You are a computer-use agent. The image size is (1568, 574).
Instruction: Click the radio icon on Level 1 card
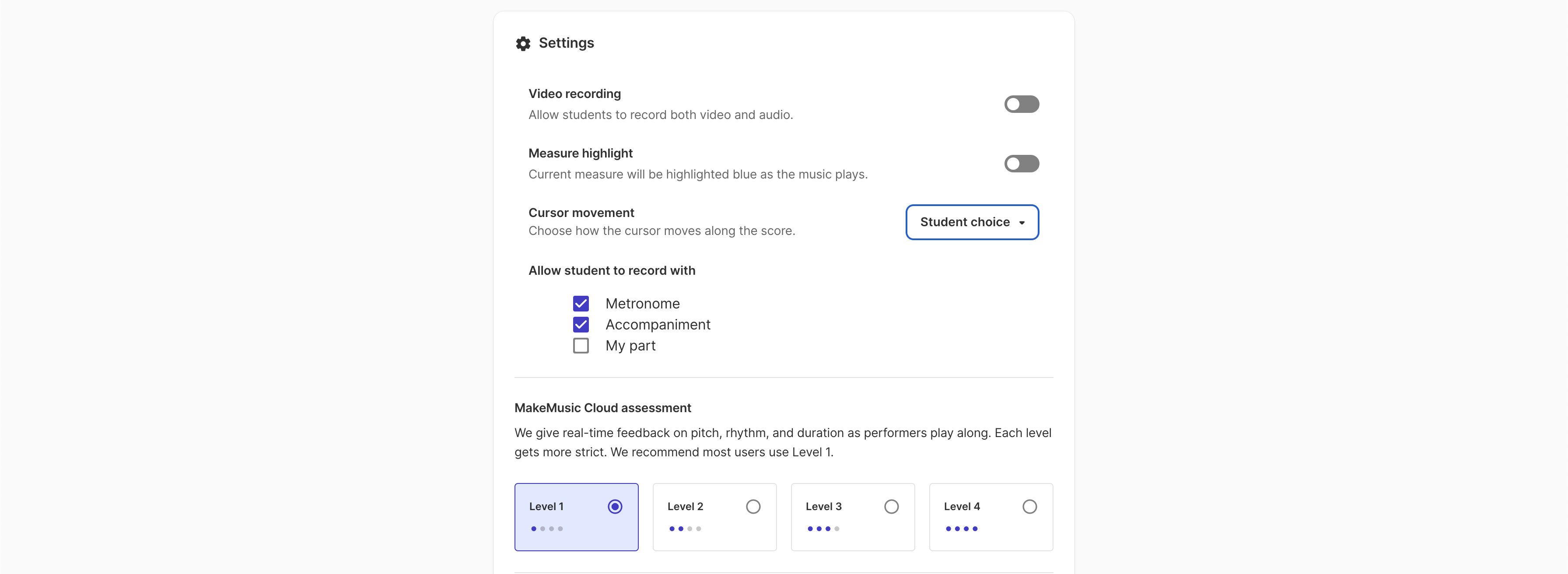(x=615, y=506)
